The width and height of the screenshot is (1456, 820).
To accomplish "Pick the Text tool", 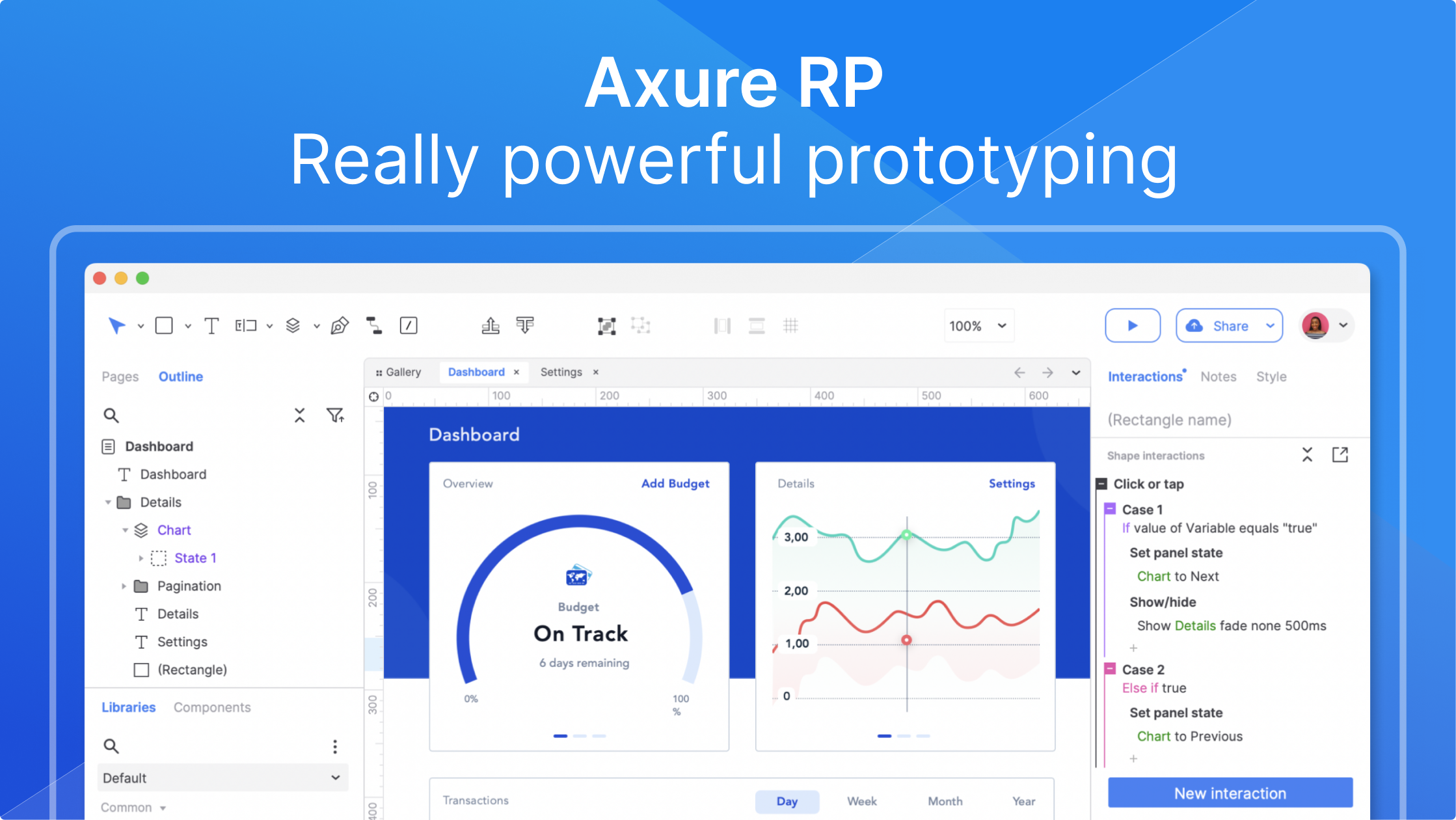I will coord(211,325).
